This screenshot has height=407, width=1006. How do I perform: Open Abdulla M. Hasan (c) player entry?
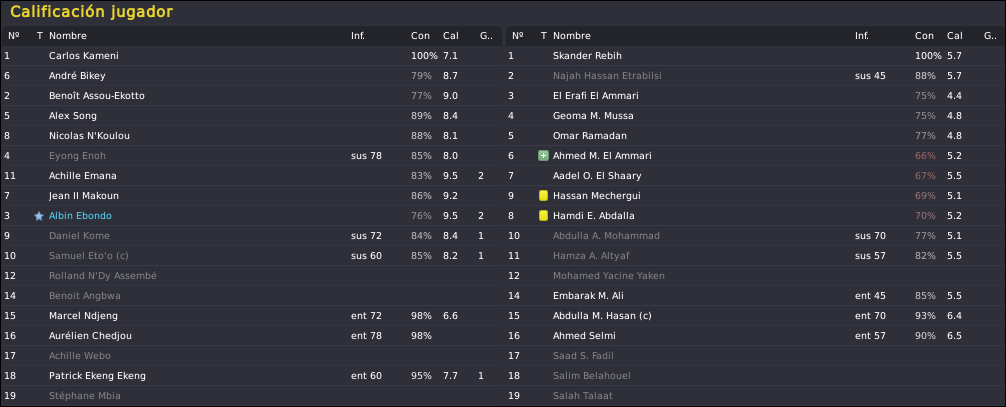[593, 316]
